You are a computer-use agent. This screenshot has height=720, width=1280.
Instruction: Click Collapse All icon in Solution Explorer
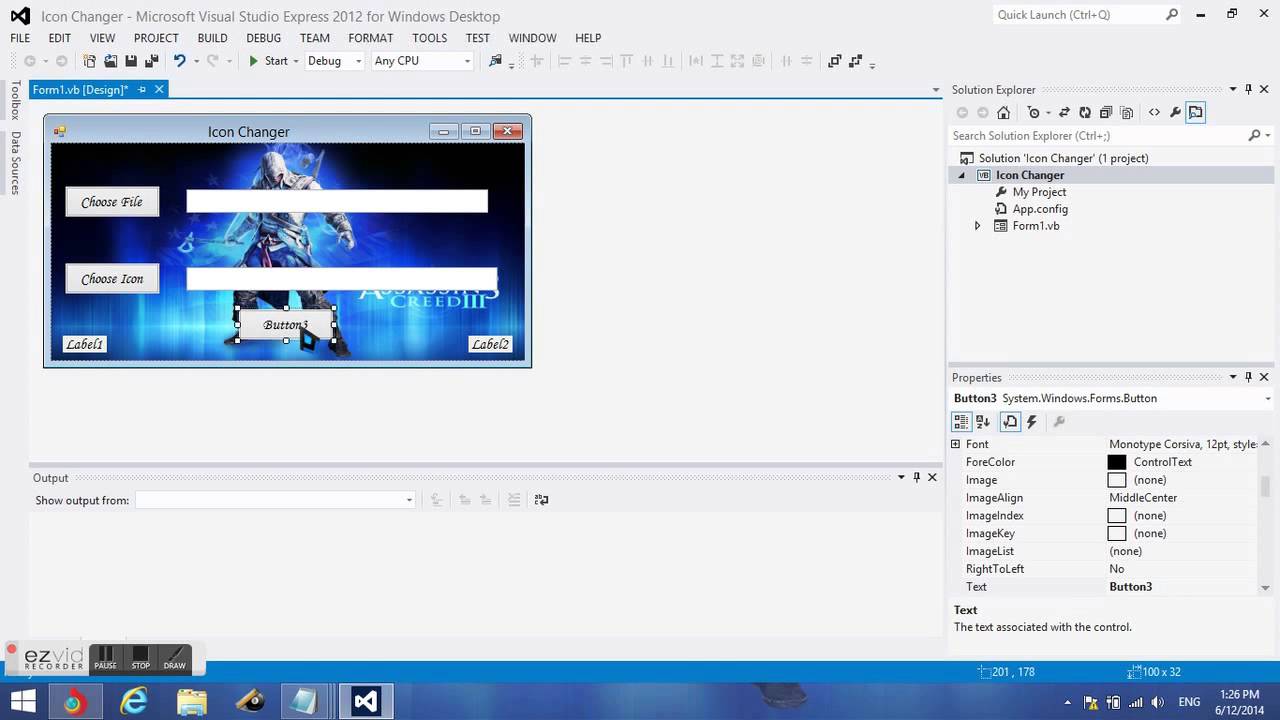pos(1106,113)
